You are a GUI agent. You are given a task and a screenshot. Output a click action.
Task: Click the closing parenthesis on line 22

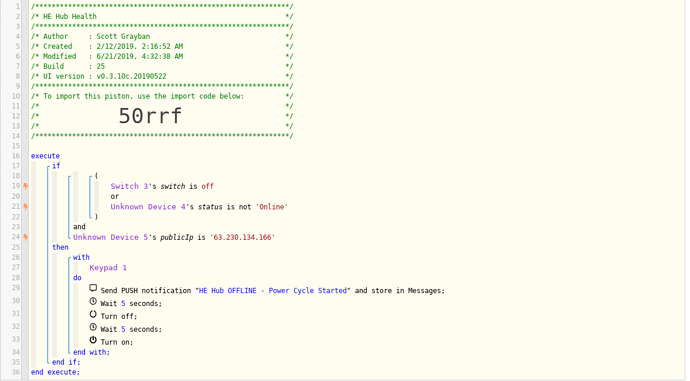click(x=96, y=216)
